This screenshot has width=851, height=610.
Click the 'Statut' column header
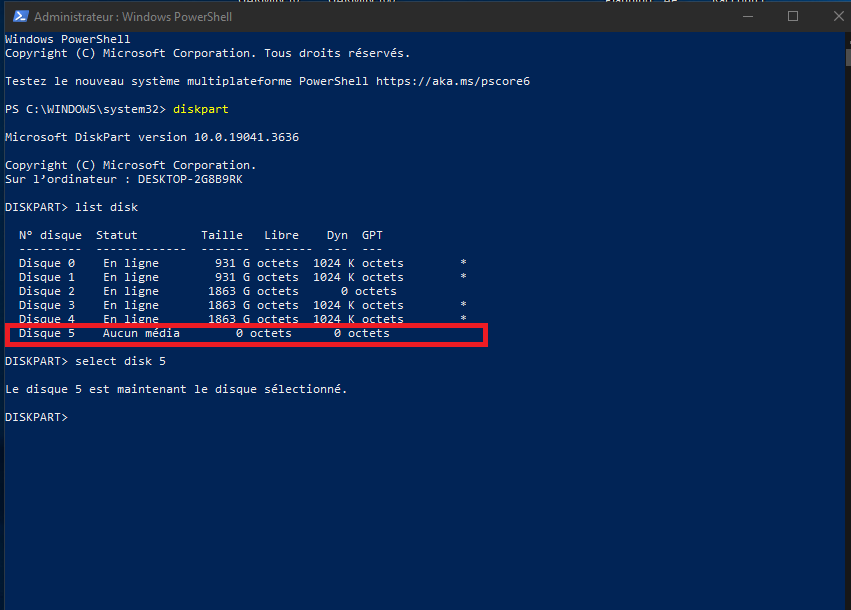[117, 235]
